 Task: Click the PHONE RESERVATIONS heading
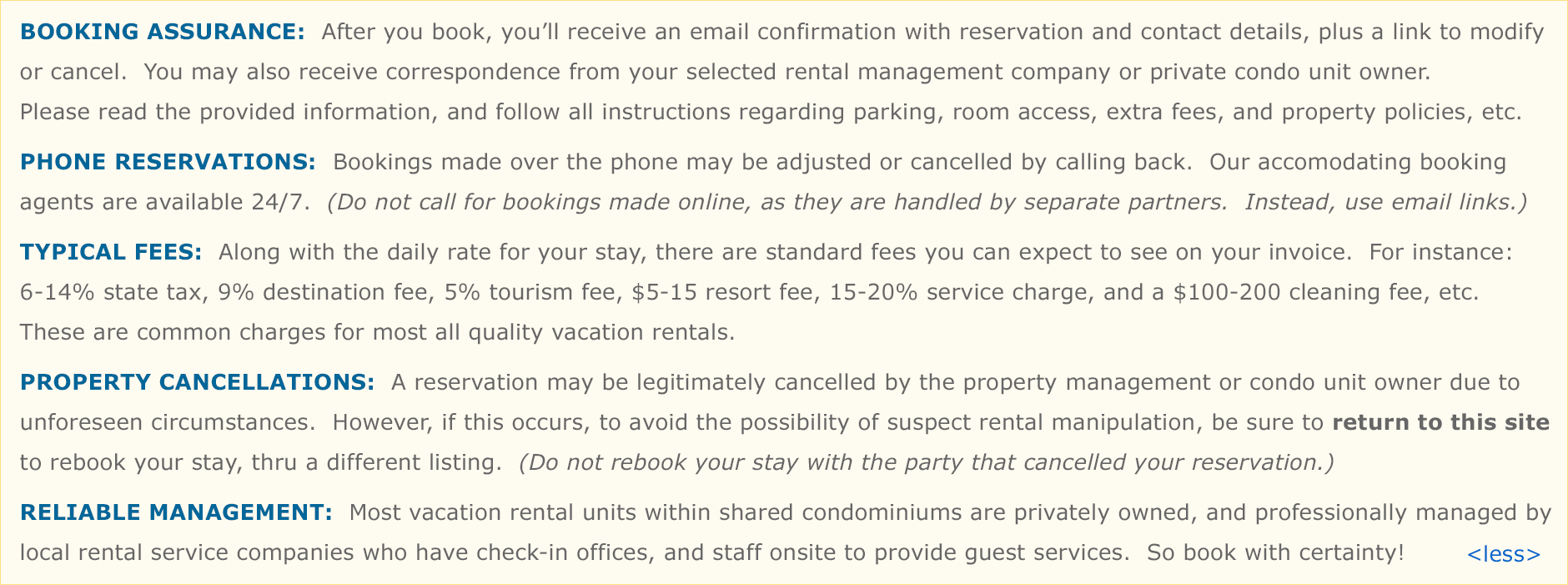(x=168, y=162)
